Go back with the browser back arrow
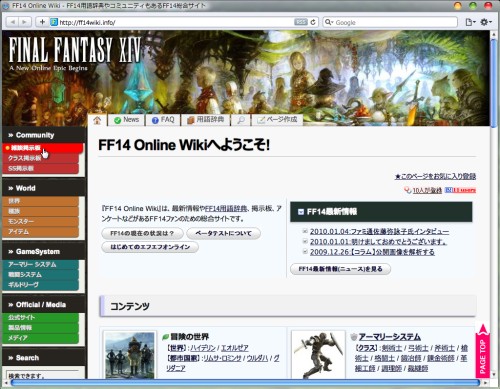Viewport: 500px width, 389px height. click(x=13, y=22)
